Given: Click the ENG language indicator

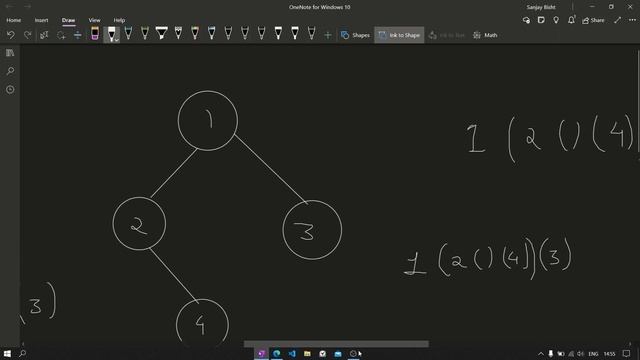Looking at the screenshot, I should pos(593,354).
